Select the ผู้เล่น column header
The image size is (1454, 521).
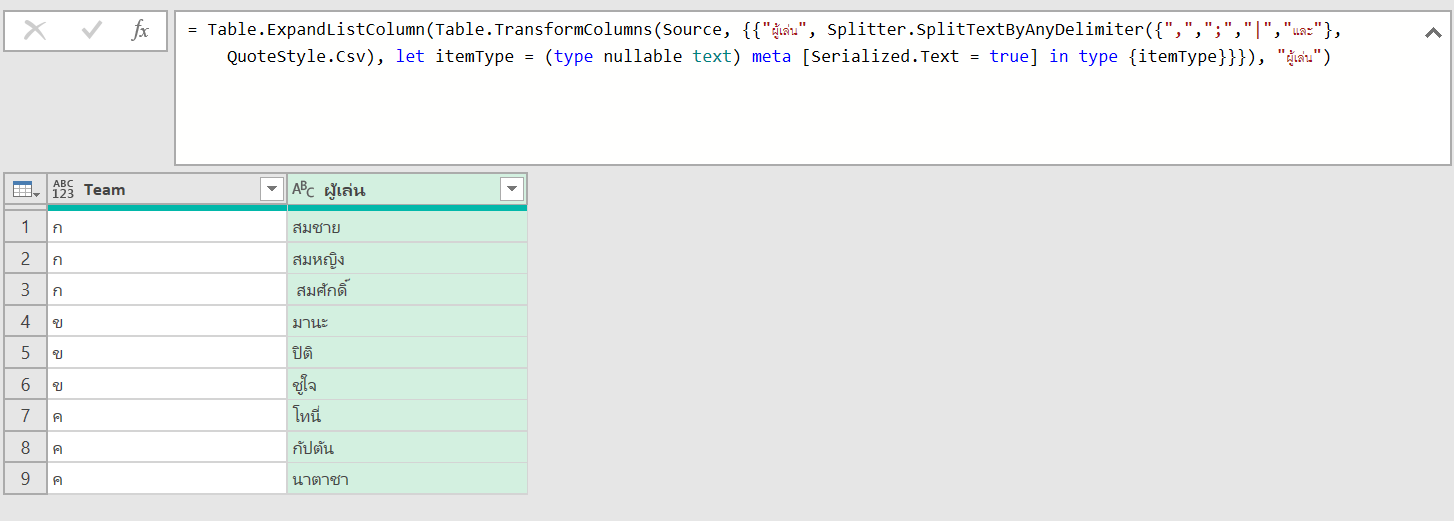[x=407, y=189]
